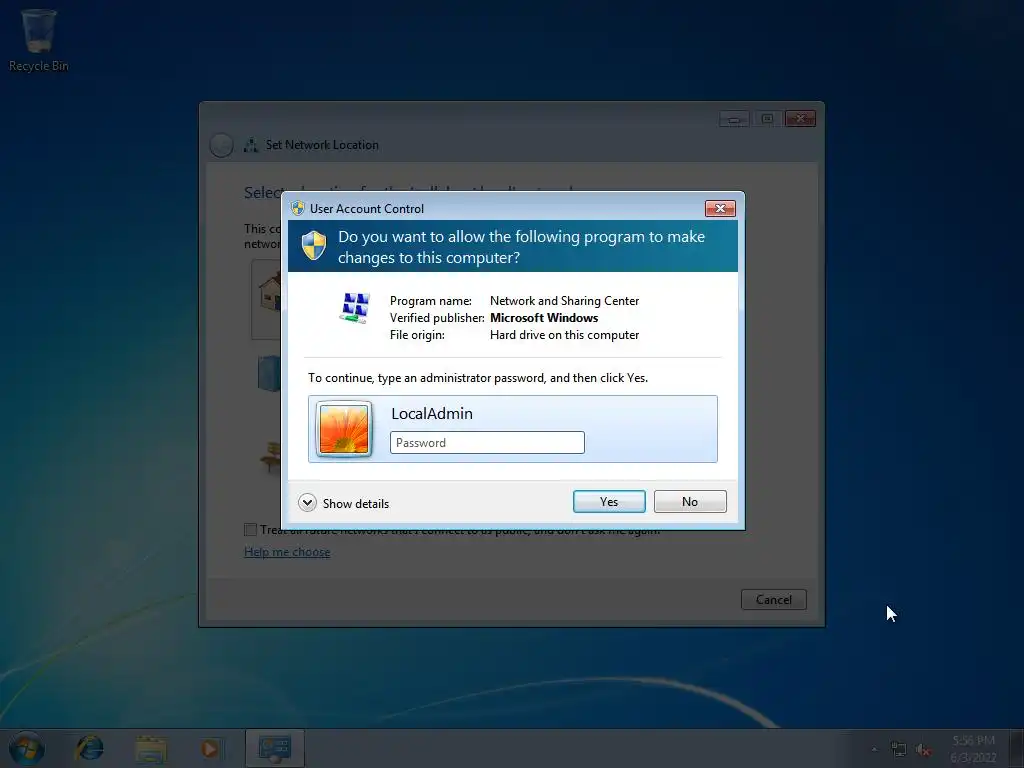The image size is (1024, 768).
Task: Click the No button in User Account Control
Action: 690,502
